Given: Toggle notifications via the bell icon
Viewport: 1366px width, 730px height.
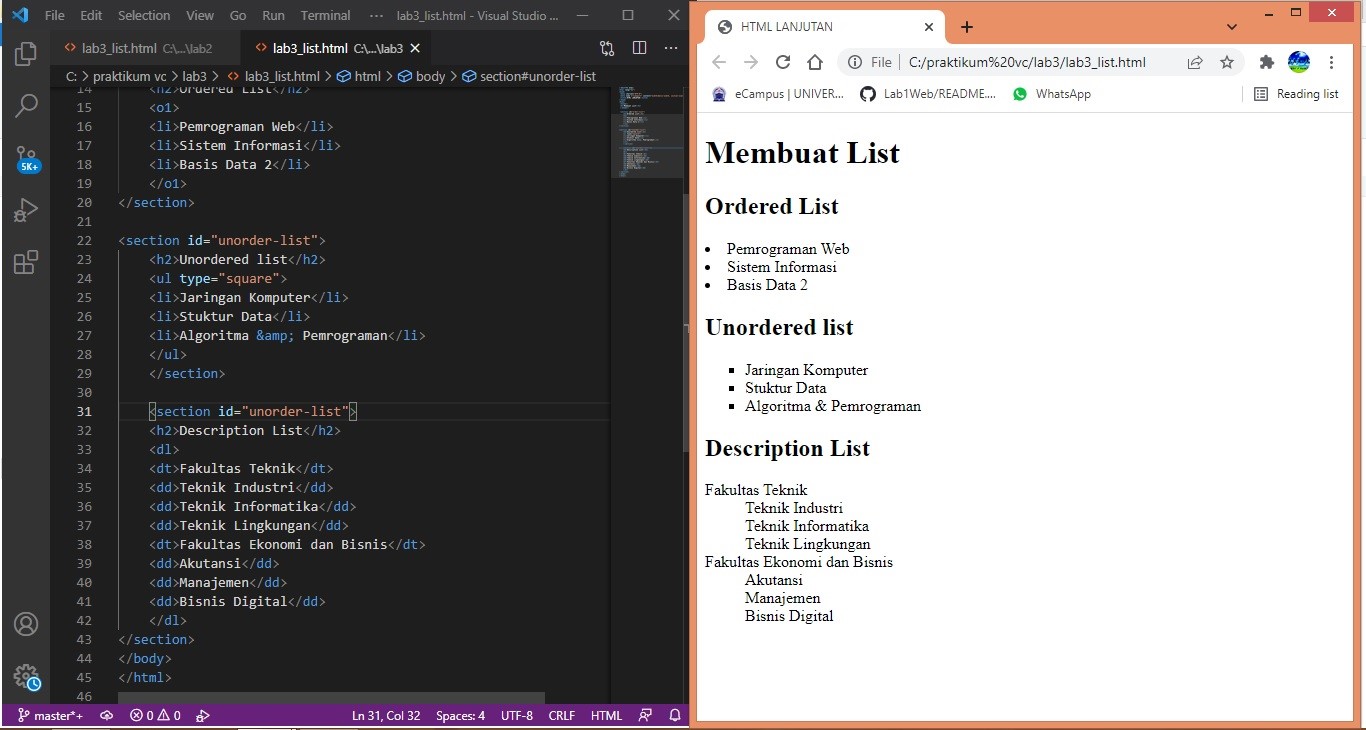Looking at the screenshot, I should [x=674, y=715].
